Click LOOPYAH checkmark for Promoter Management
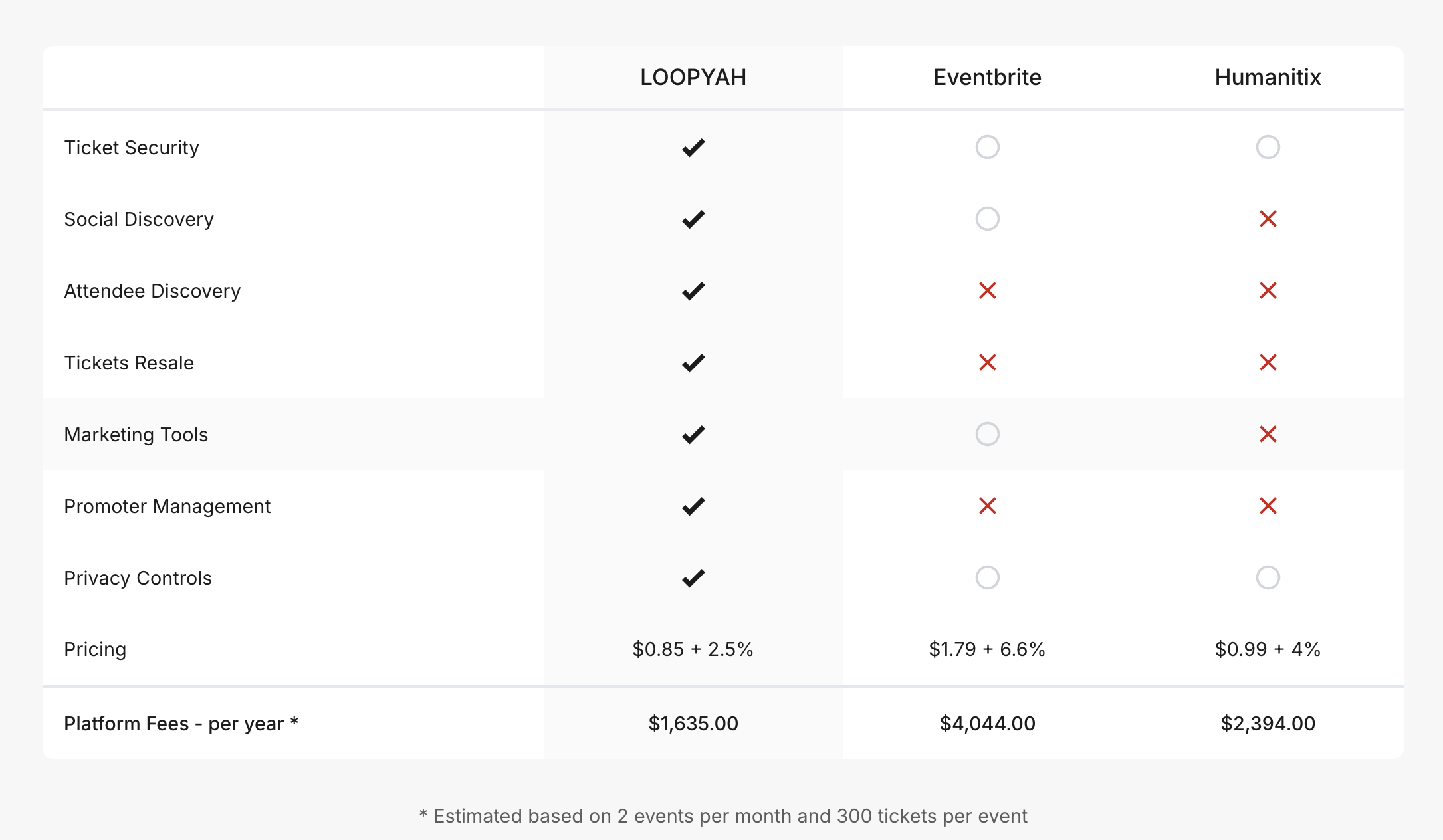Viewport: 1443px width, 840px height. pos(693,506)
